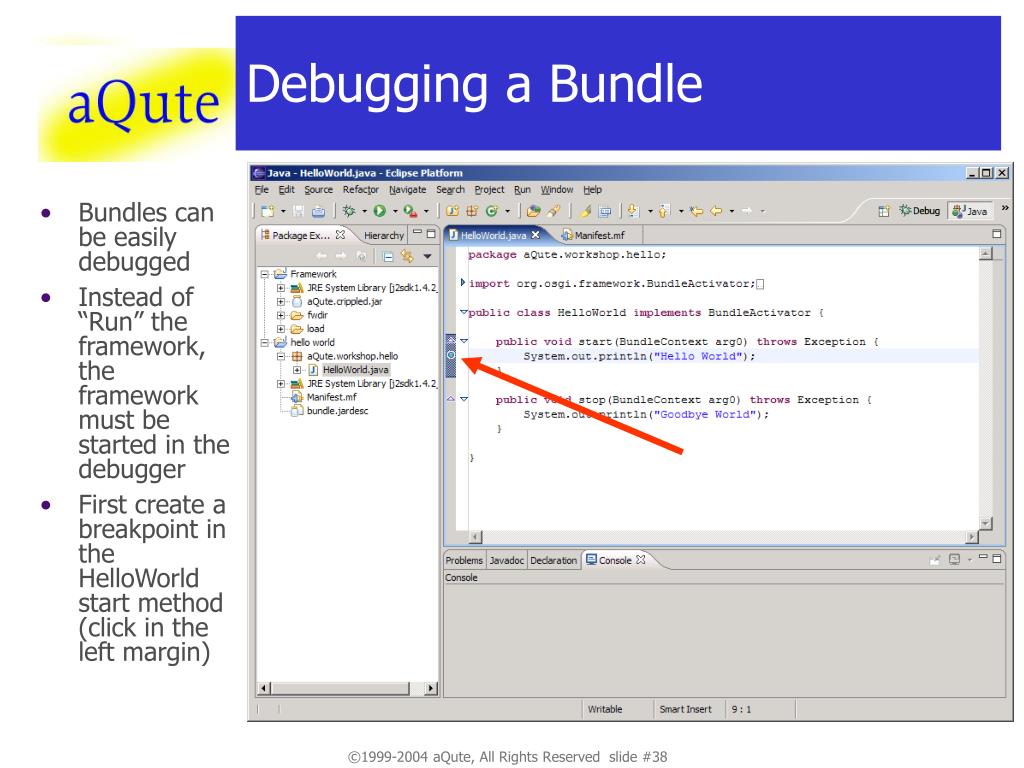Minimize the Package Explorer view
The image size is (1024, 768).
coord(417,232)
